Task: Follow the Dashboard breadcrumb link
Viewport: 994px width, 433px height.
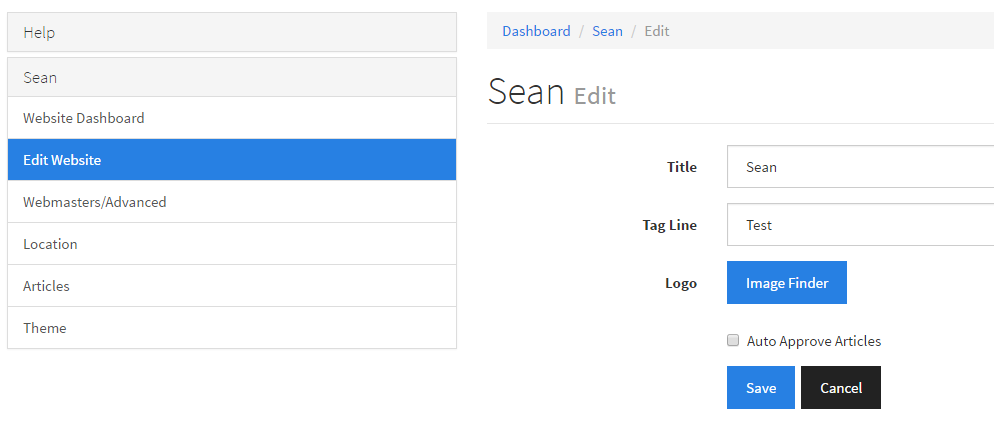Action: pyautogui.click(x=536, y=31)
